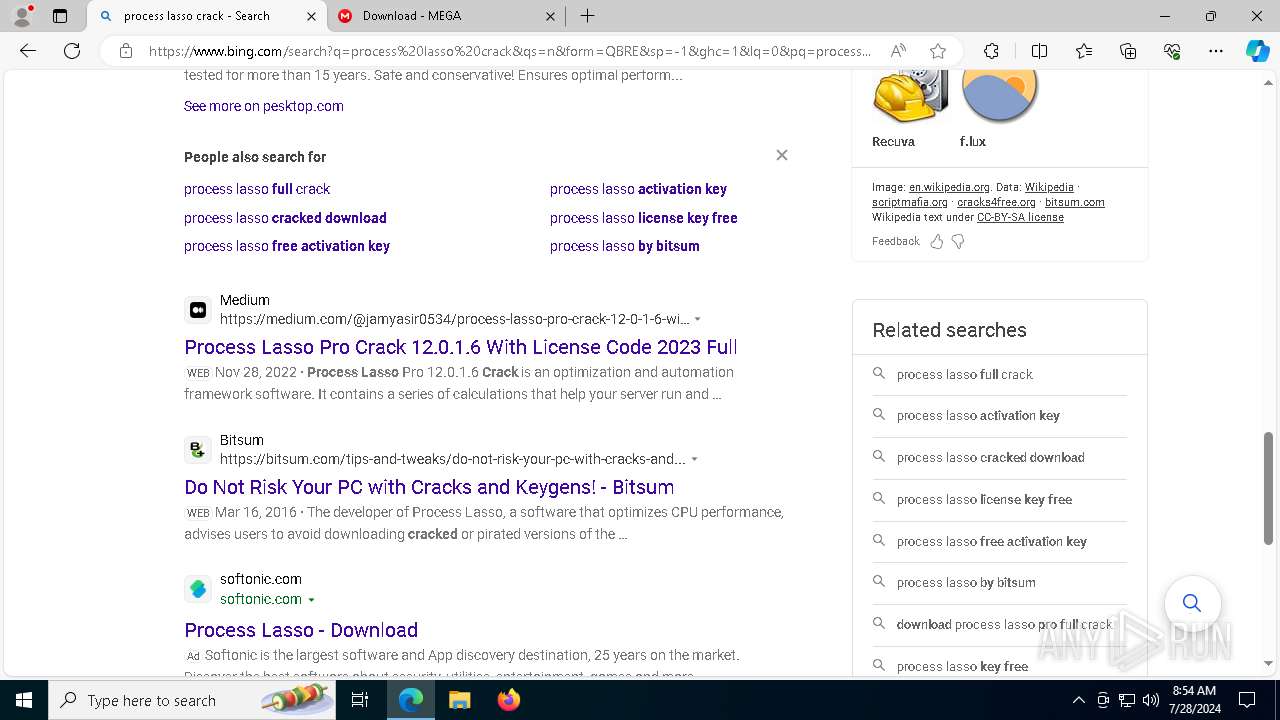Click the address bar URL field
Viewport: 1280px width, 720px height.
510,51
